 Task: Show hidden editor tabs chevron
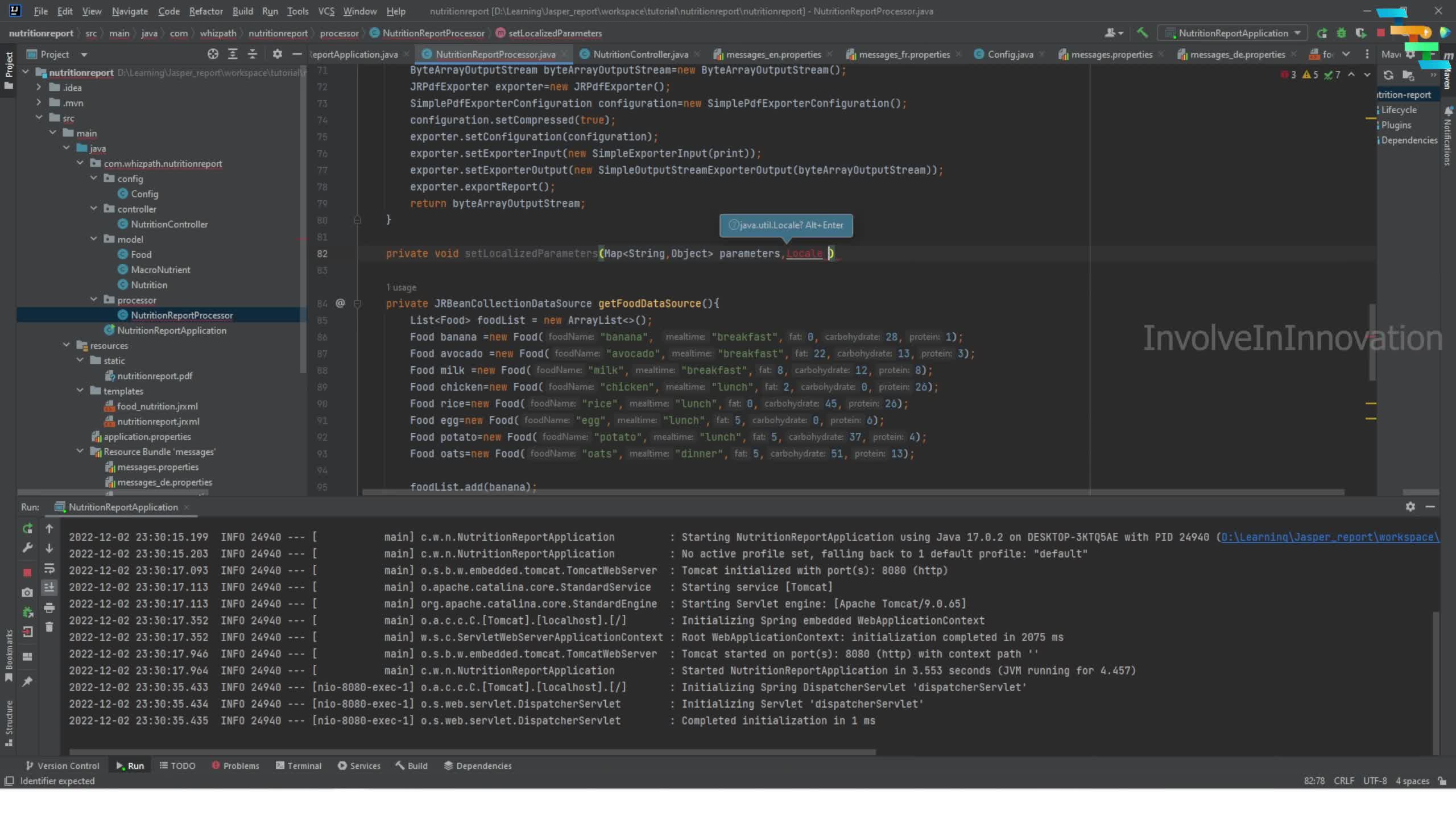[1346, 54]
